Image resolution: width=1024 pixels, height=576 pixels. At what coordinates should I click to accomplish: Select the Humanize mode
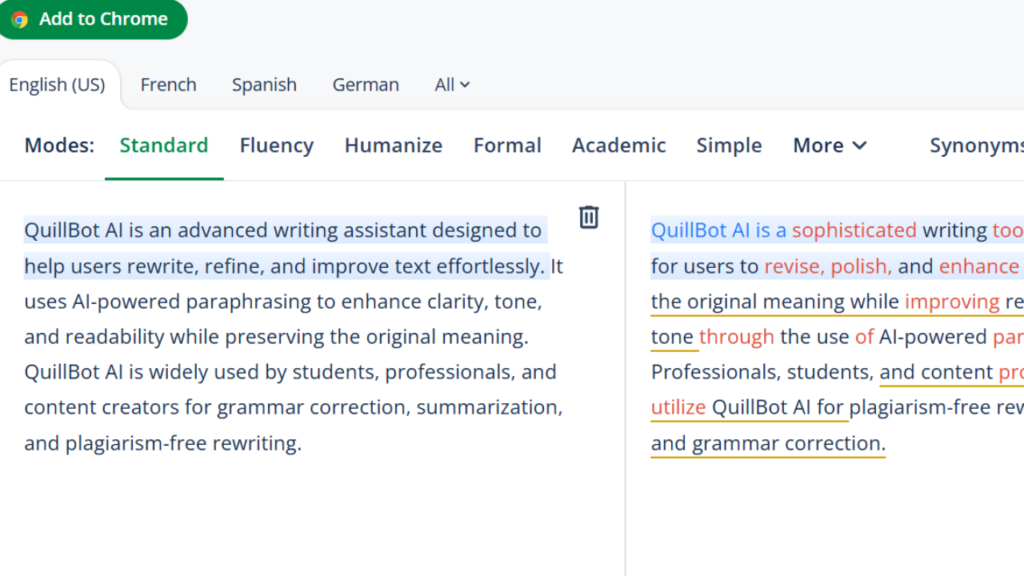coord(393,145)
